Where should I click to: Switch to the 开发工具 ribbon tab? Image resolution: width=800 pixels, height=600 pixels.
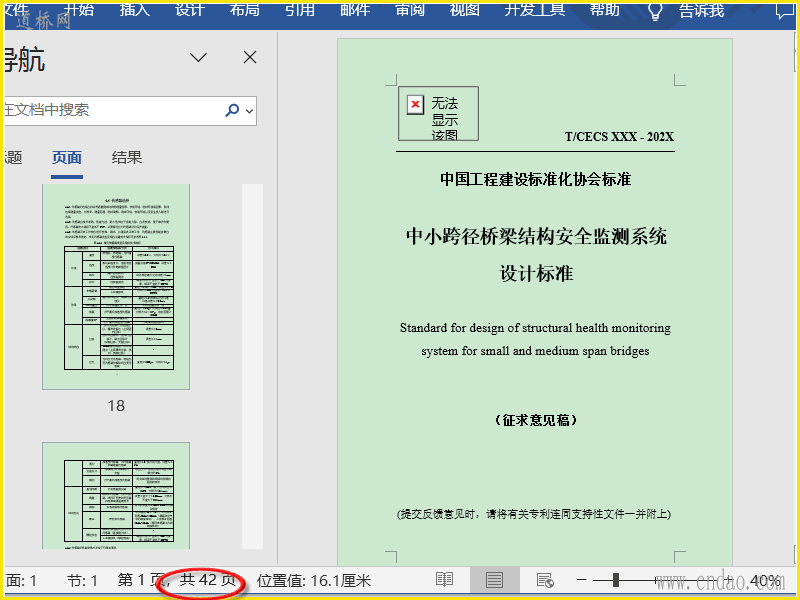tap(535, 9)
